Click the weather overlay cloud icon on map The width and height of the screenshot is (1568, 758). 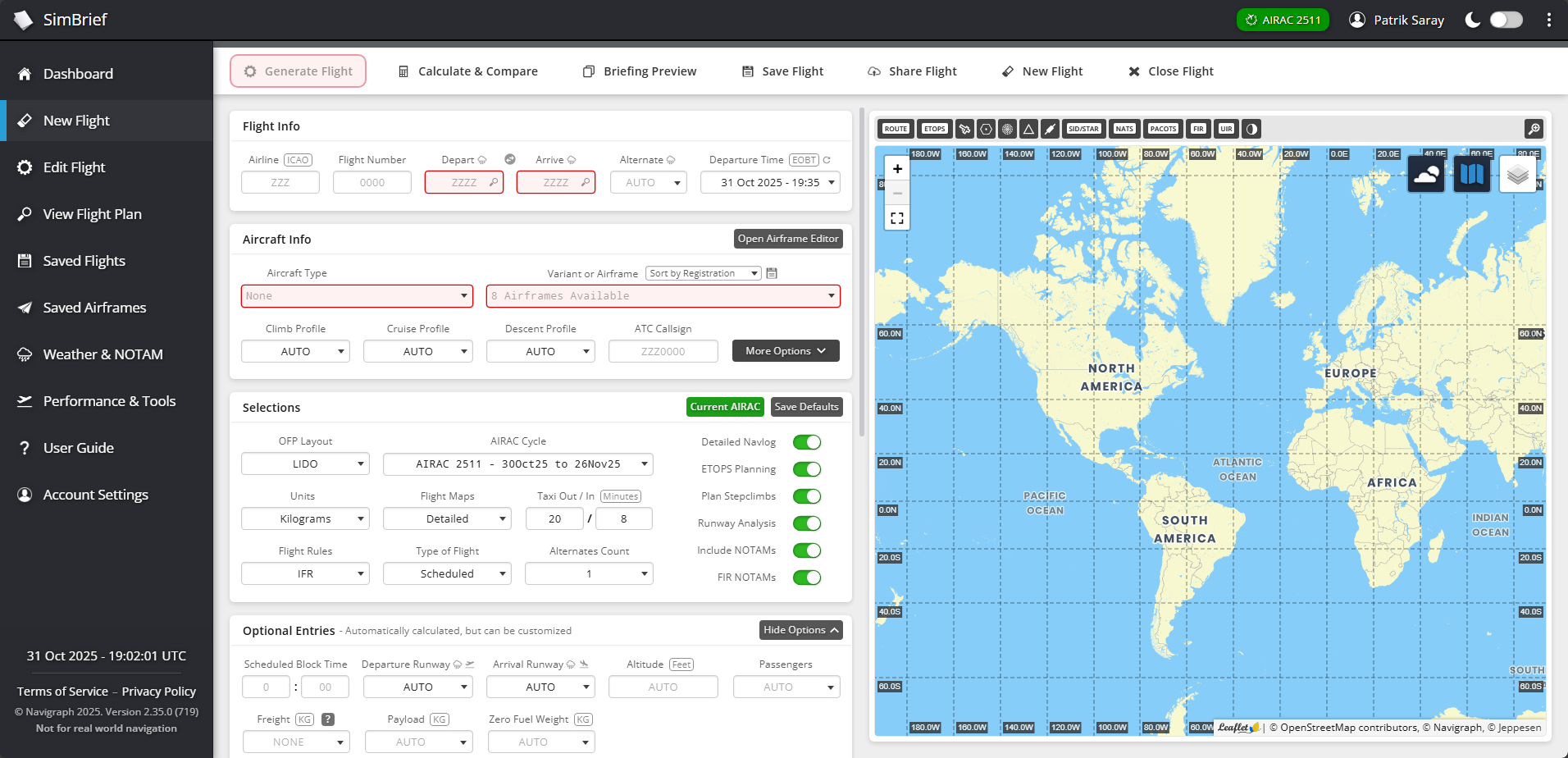[1426, 174]
